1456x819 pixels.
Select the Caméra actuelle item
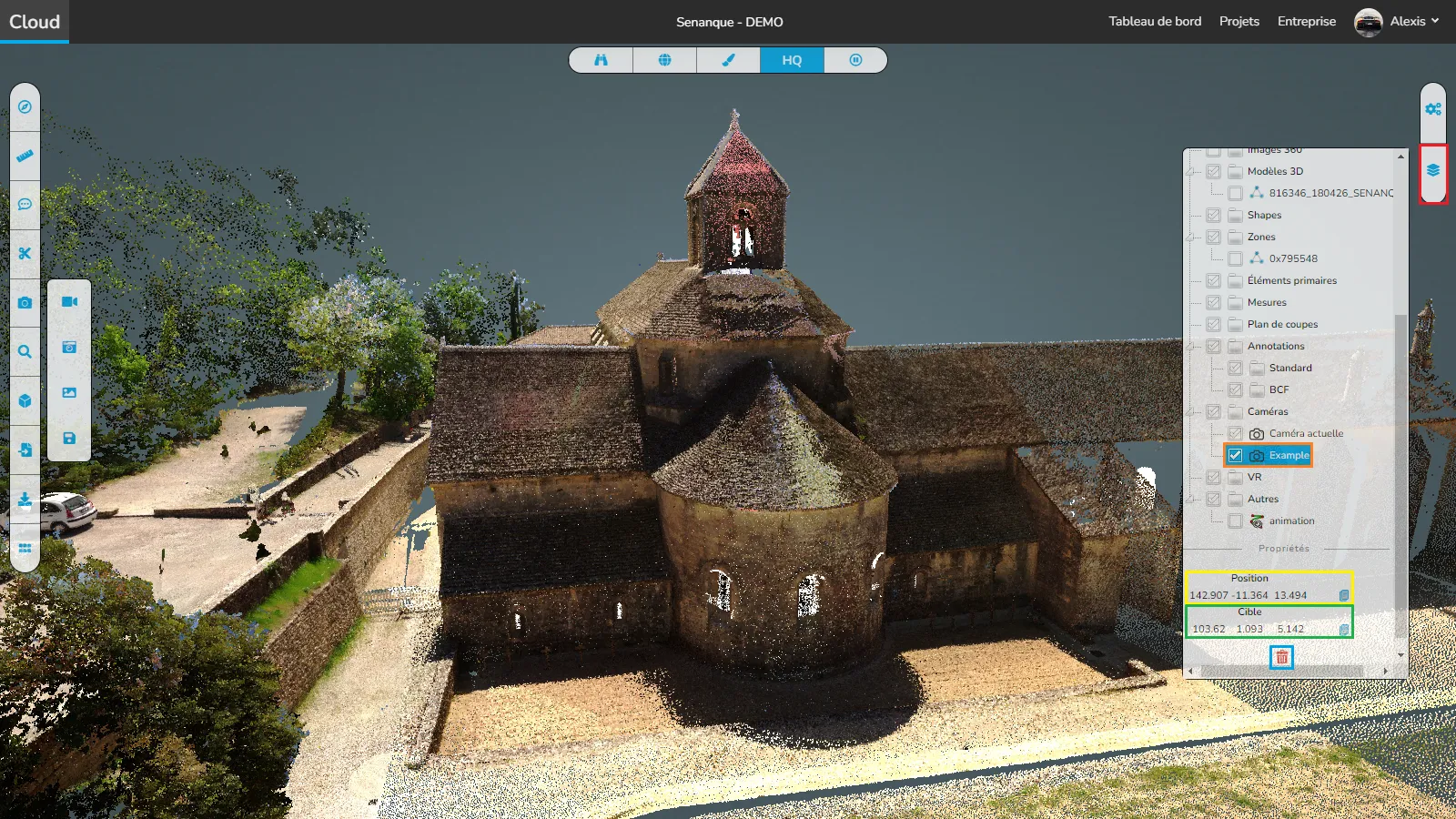point(1306,433)
